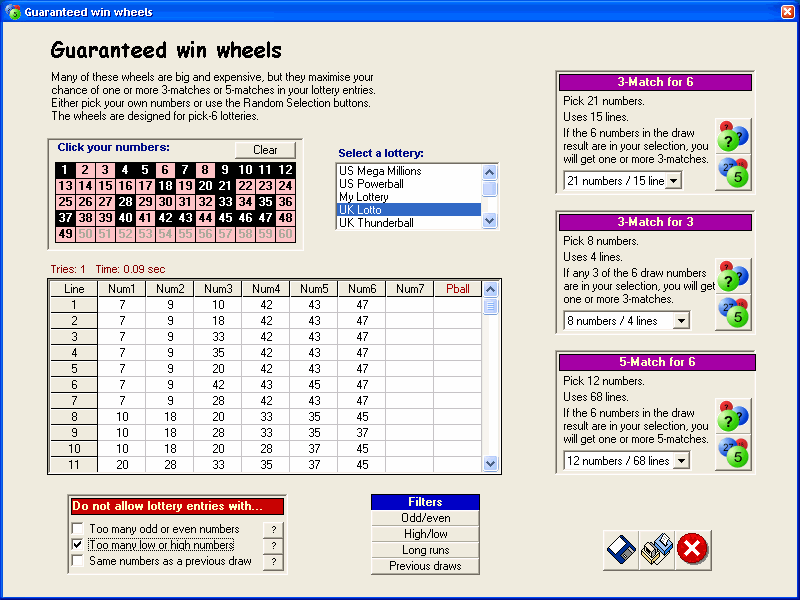
Task: Enable 'Too many odd or even numbers' checkbox
Action: (x=78, y=529)
